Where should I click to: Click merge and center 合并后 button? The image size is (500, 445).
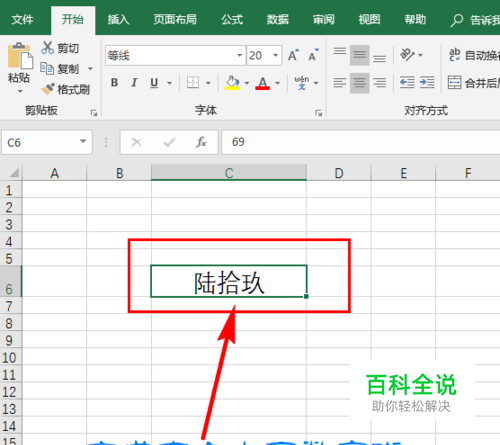[x=473, y=82]
